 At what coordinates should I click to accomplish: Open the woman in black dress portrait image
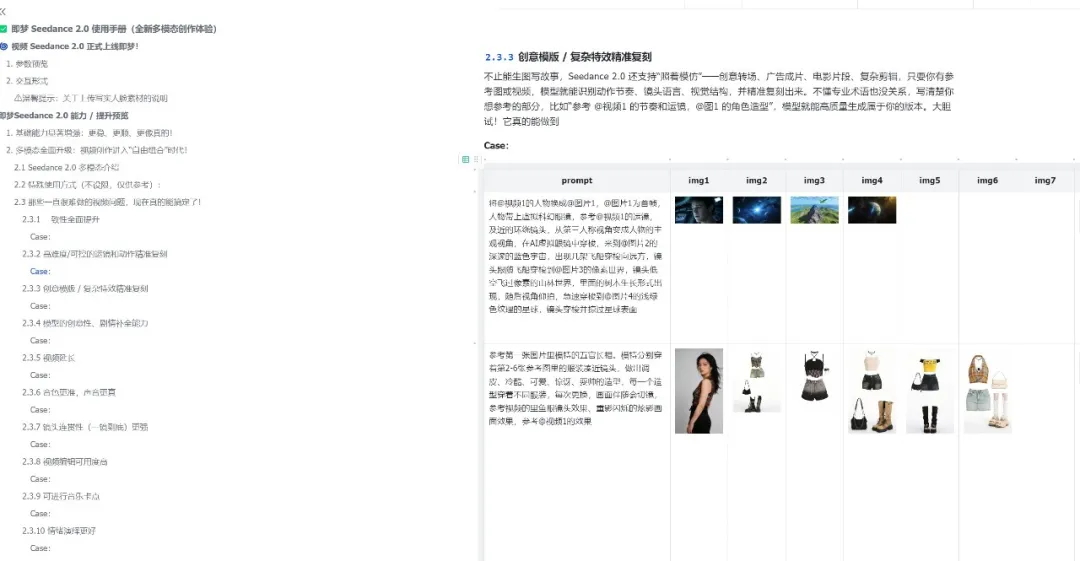pos(698,390)
